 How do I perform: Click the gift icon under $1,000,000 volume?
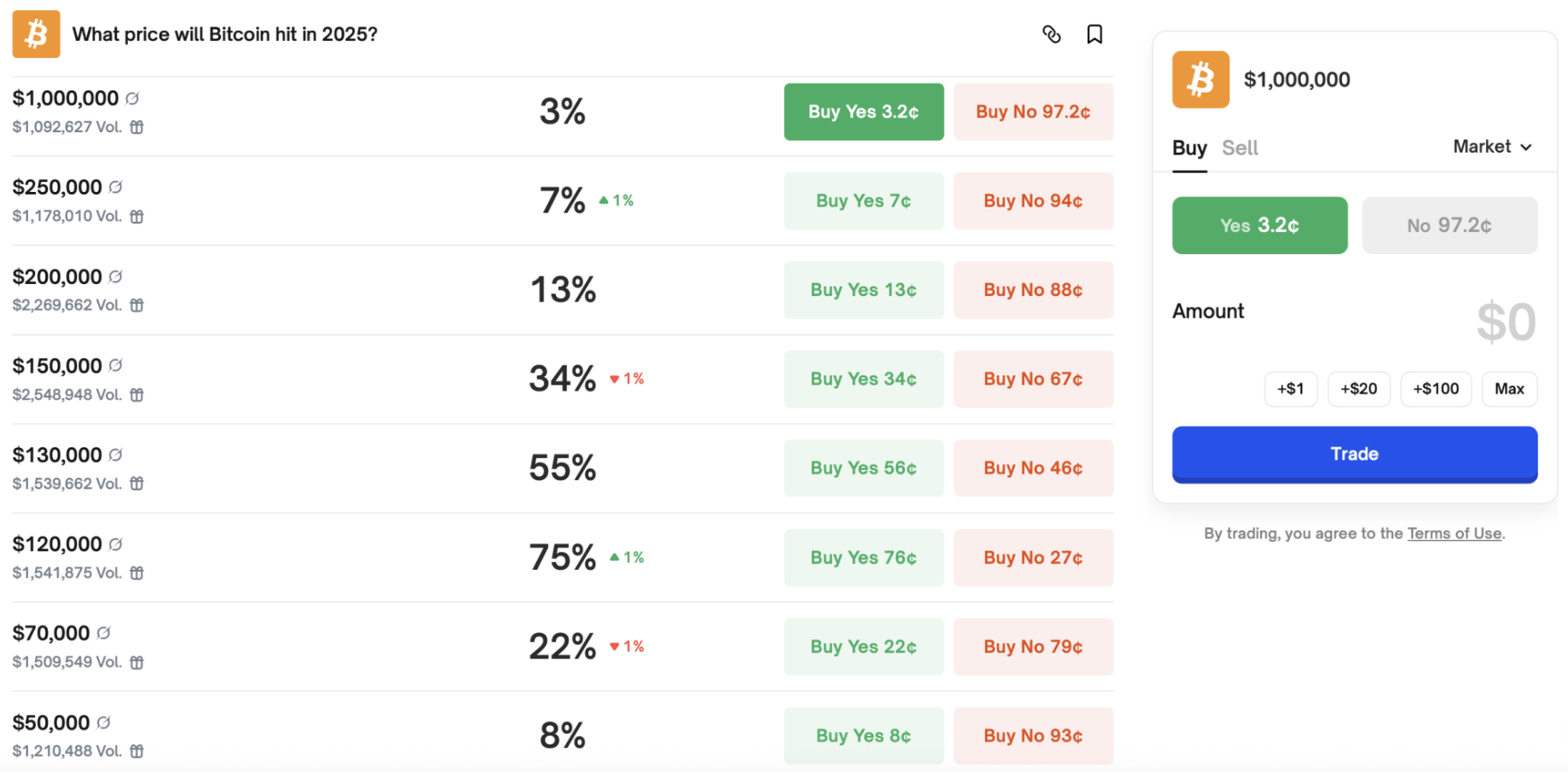[136, 127]
